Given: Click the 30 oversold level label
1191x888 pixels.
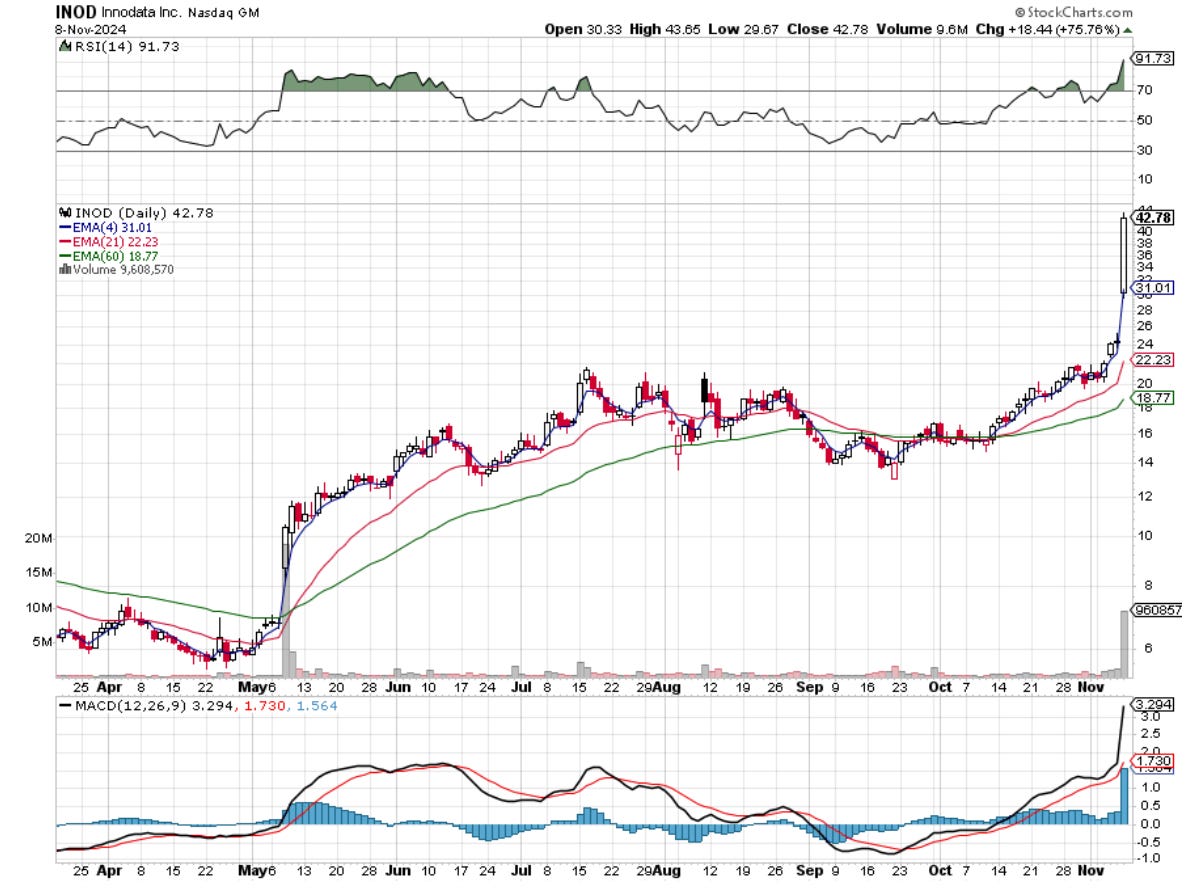Looking at the screenshot, I should pyautogui.click(x=1144, y=150).
